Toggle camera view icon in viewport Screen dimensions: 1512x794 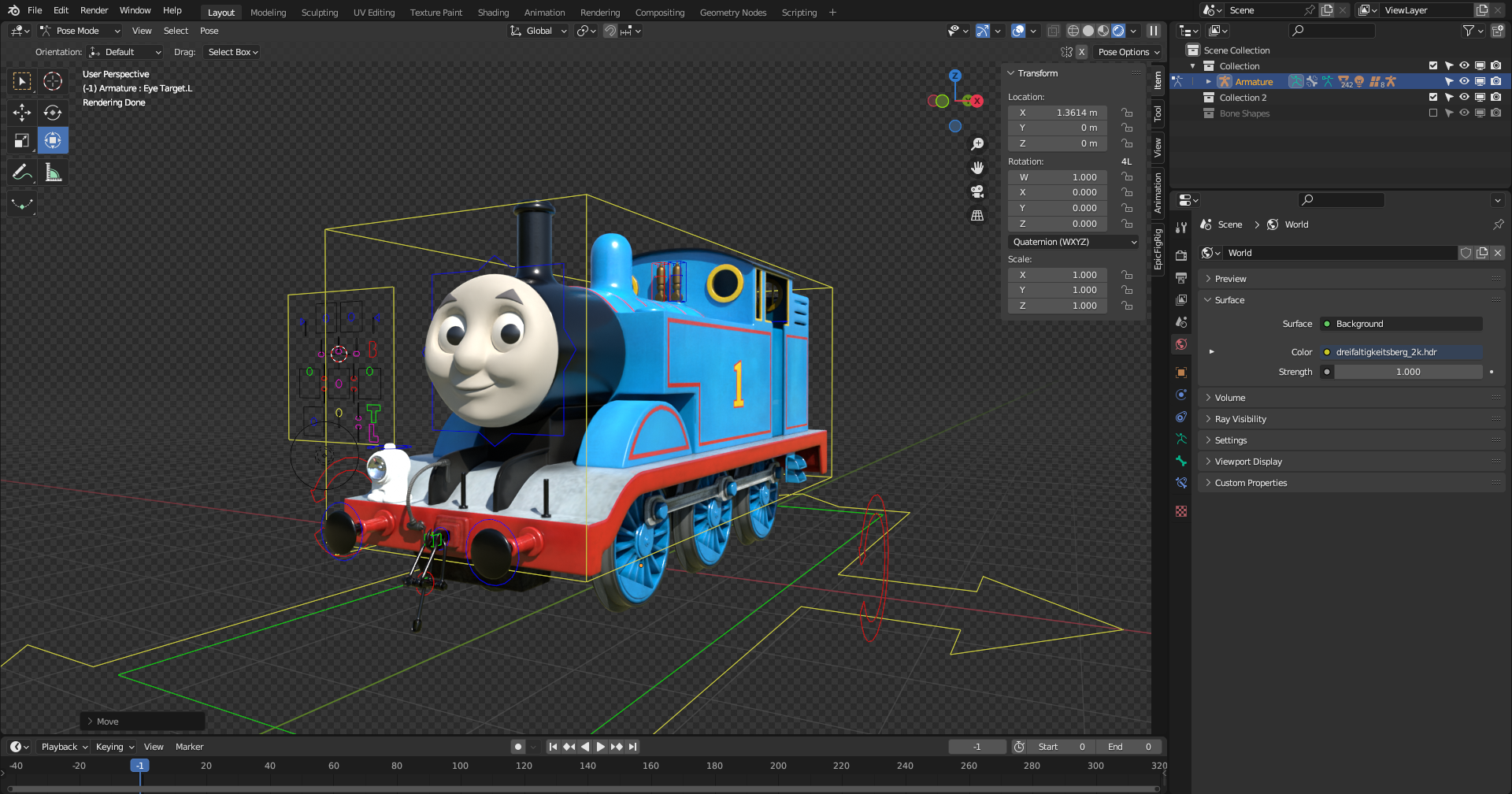click(x=977, y=191)
